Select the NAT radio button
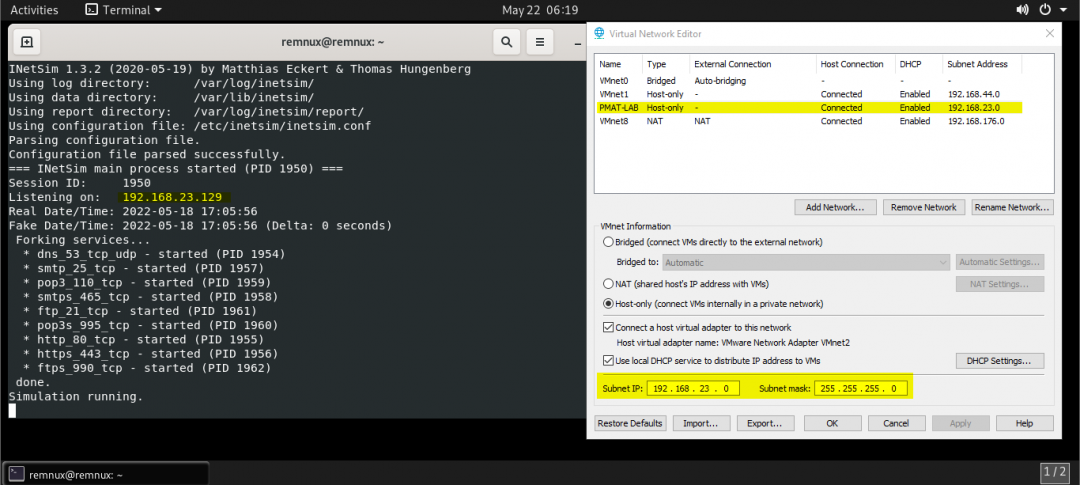Screen dimensions: 1080x485 coord(608,284)
